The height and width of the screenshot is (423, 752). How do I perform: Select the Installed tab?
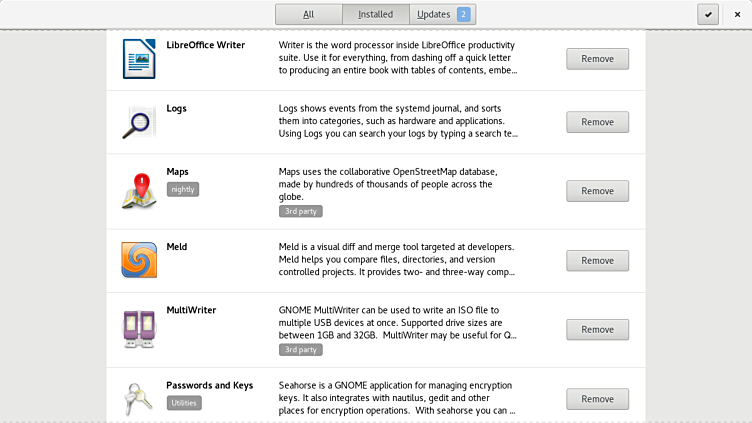tap(375, 14)
